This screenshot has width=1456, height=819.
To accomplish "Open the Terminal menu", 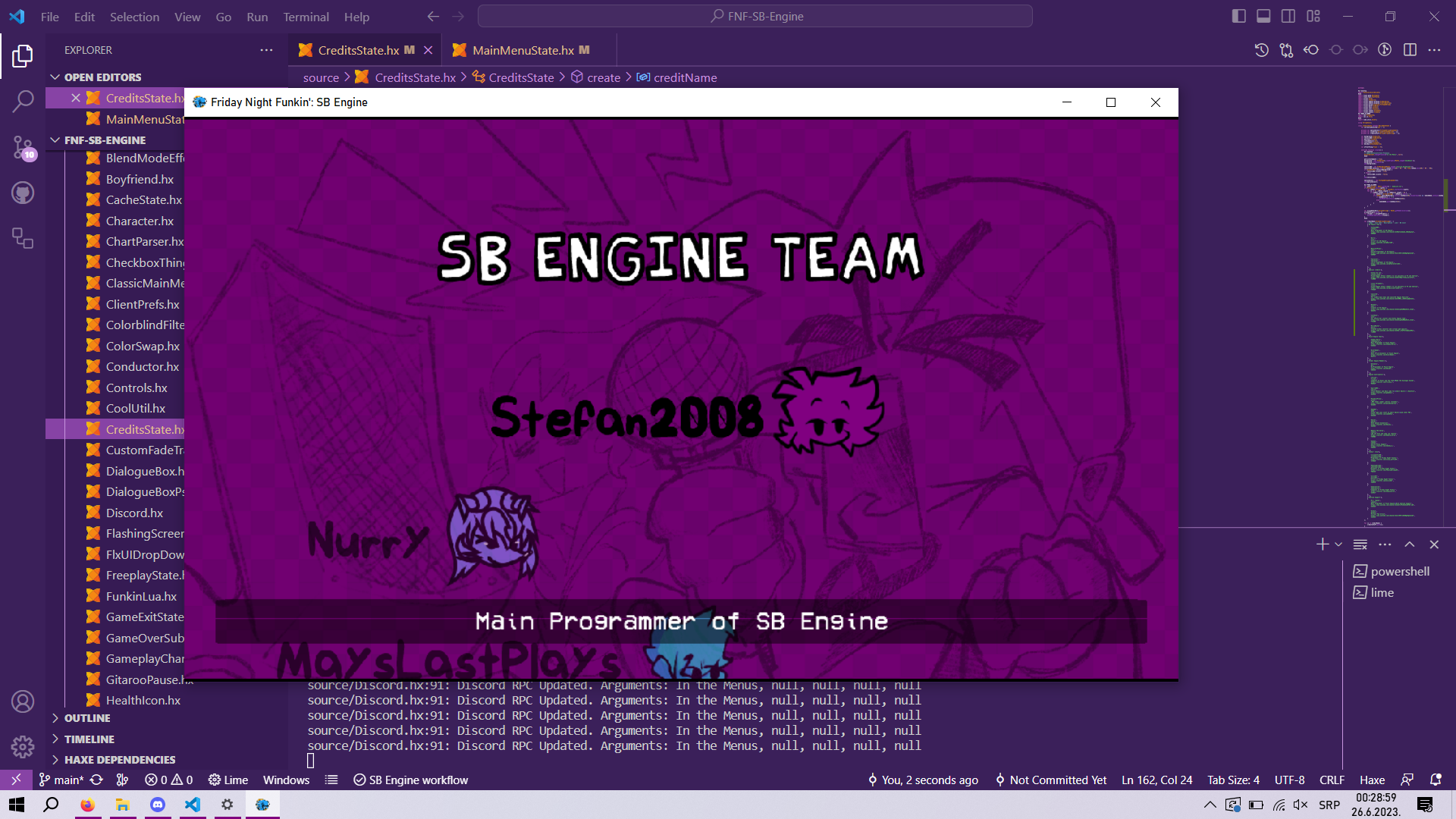I will 305,16.
